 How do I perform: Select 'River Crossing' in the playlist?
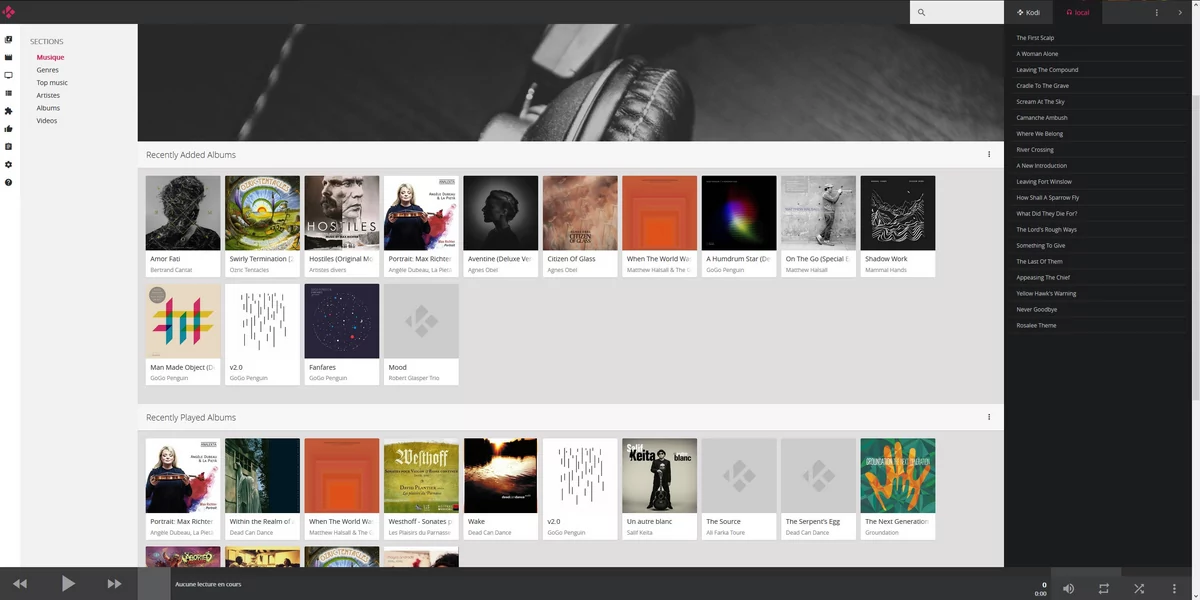[x=1098, y=150]
